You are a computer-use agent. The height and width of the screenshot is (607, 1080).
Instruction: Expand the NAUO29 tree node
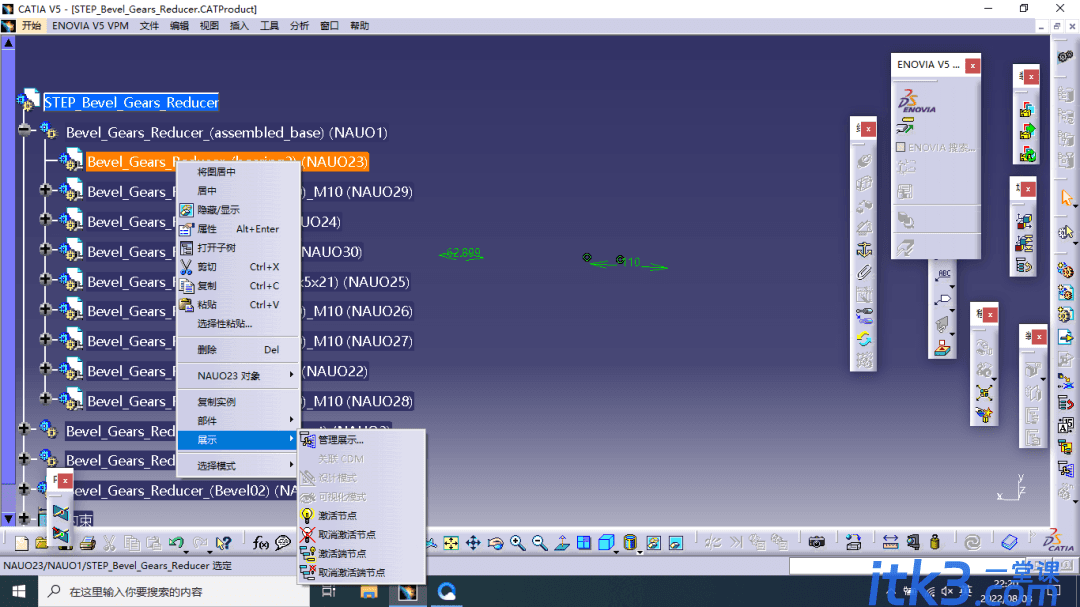coord(46,189)
